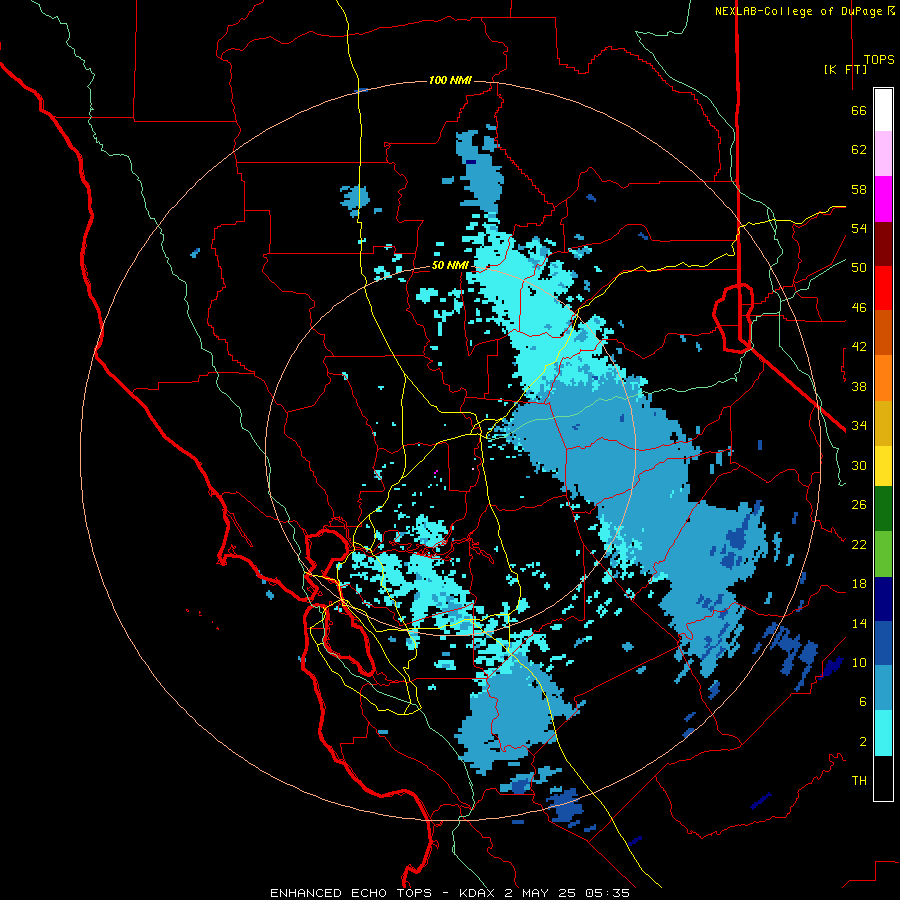Click the legend value 38
Viewport: 900px width, 900px height.
coord(859,386)
